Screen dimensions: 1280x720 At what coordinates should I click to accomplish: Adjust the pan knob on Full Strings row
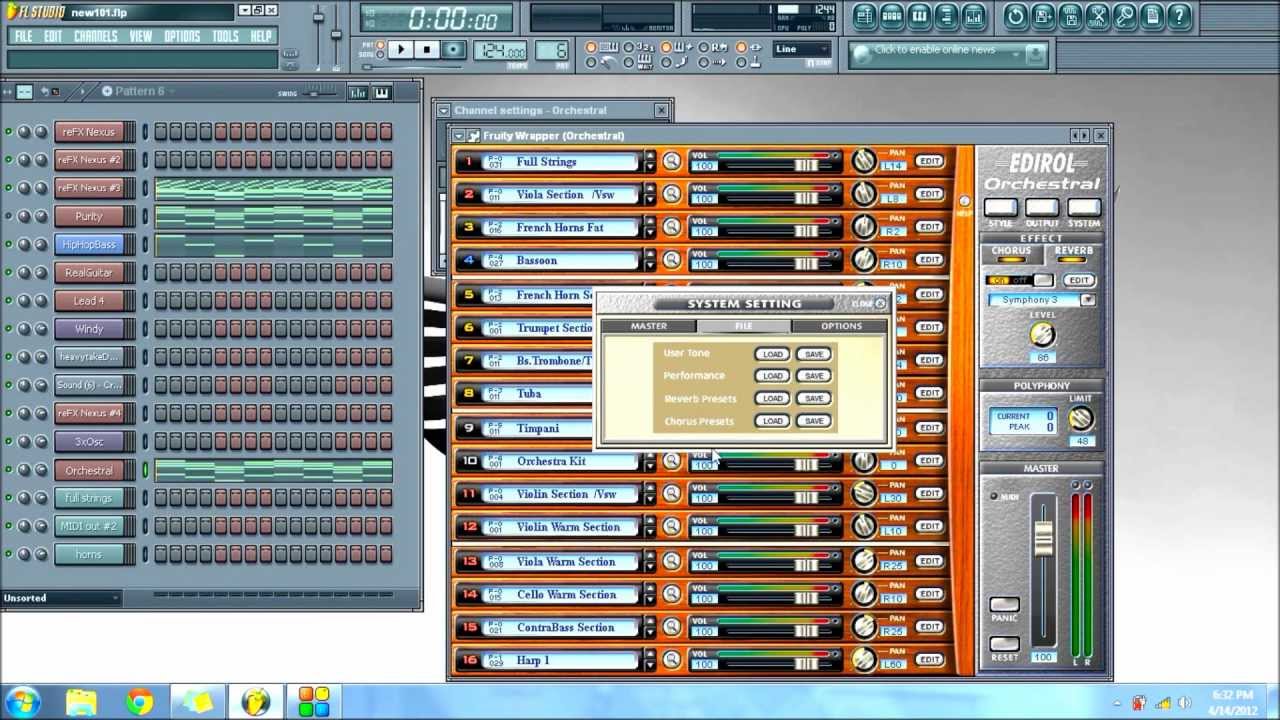[864, 161]
